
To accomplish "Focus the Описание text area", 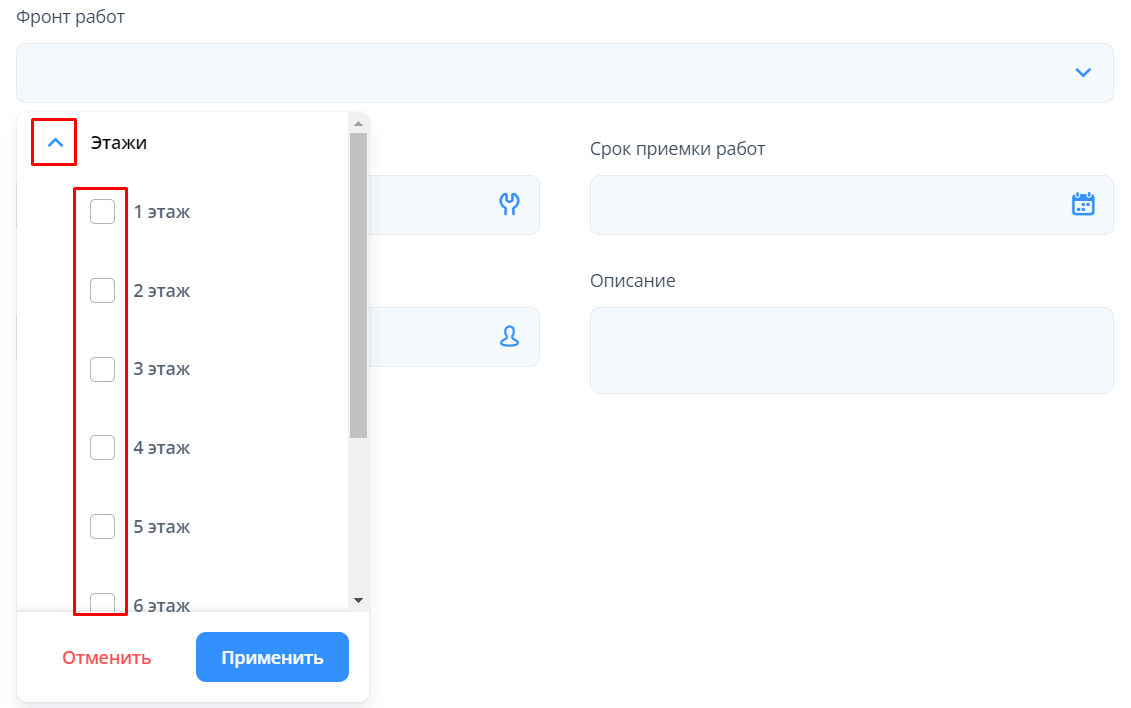I will [x=851, y=350].
